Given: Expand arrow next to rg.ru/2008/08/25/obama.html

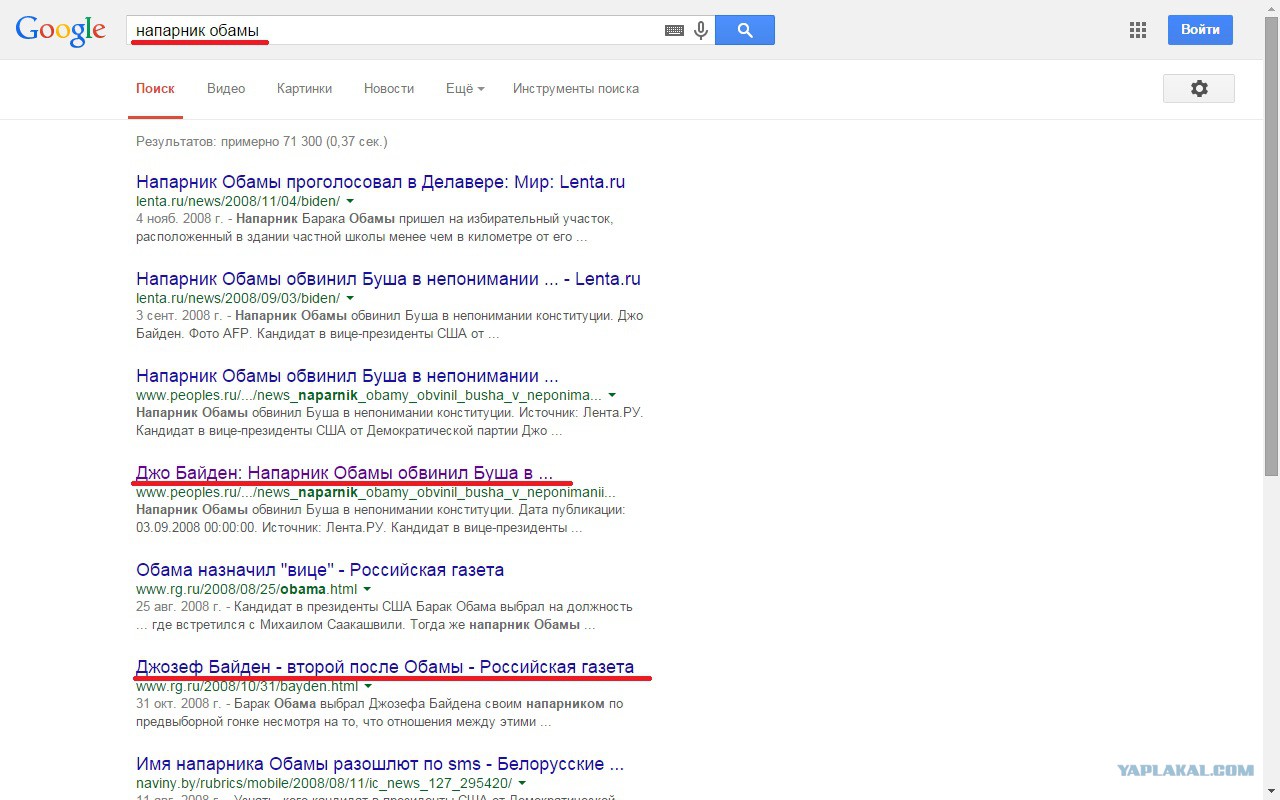Looking at the screenshot, I should coord(368,590).
